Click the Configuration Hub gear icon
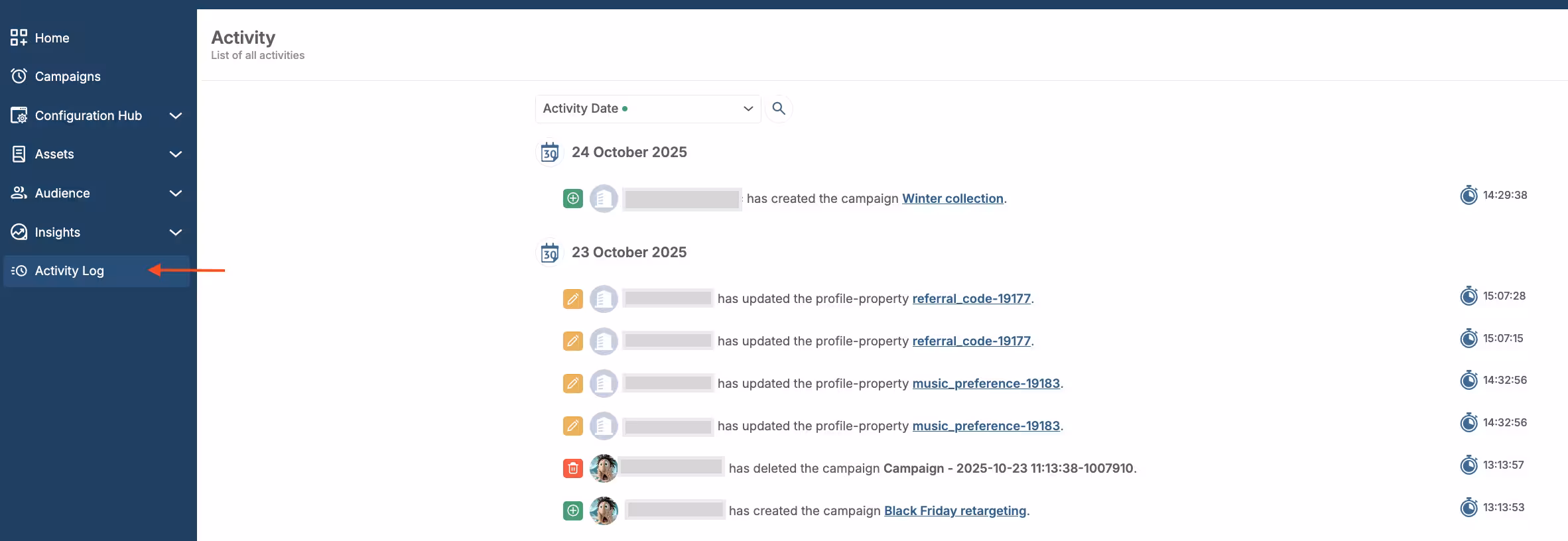This screenshot has width=1568, height=541. (x=19, y=115)
